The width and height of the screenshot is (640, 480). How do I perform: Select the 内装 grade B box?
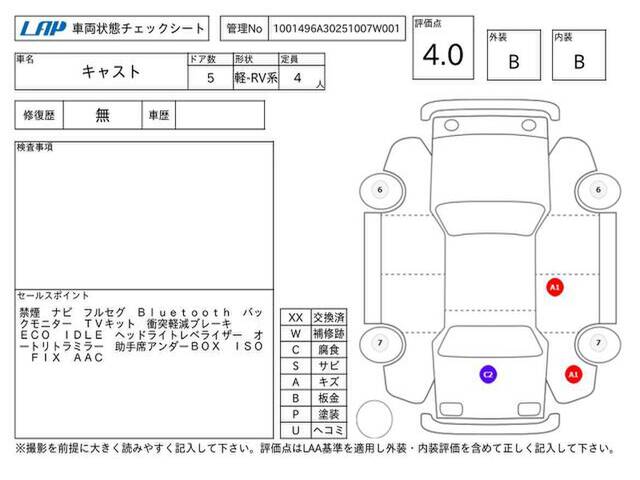[579, 60]
